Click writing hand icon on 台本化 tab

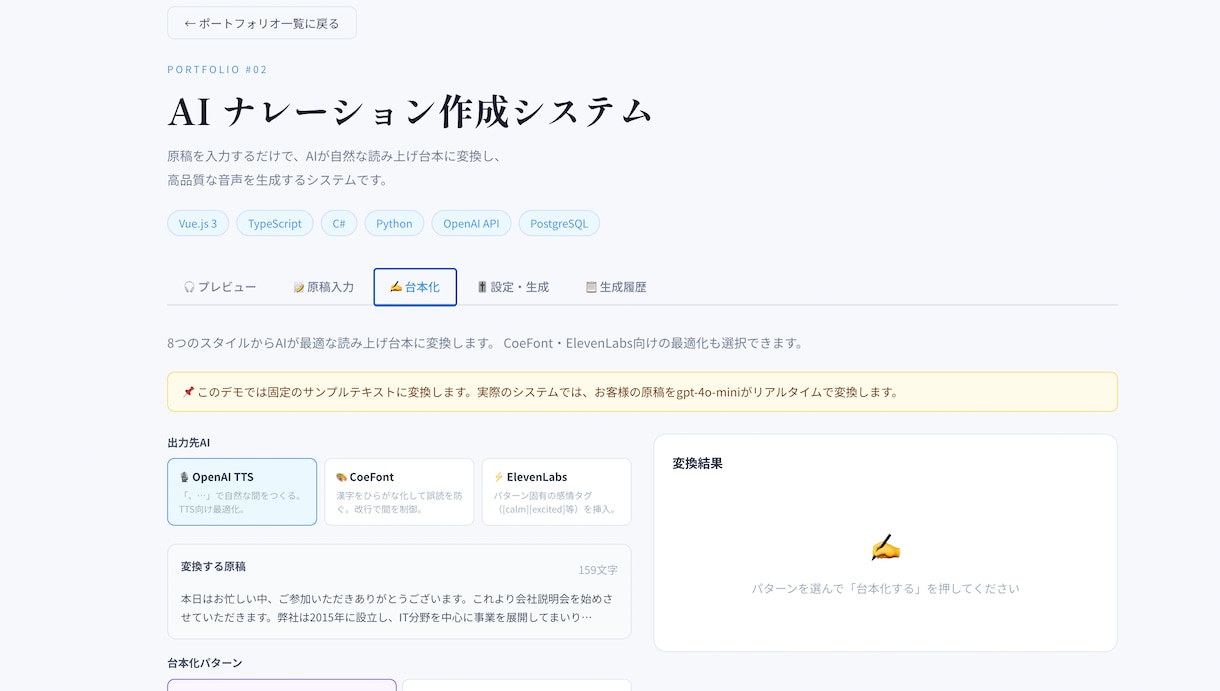pyautogui.click(x=396, y=287)
